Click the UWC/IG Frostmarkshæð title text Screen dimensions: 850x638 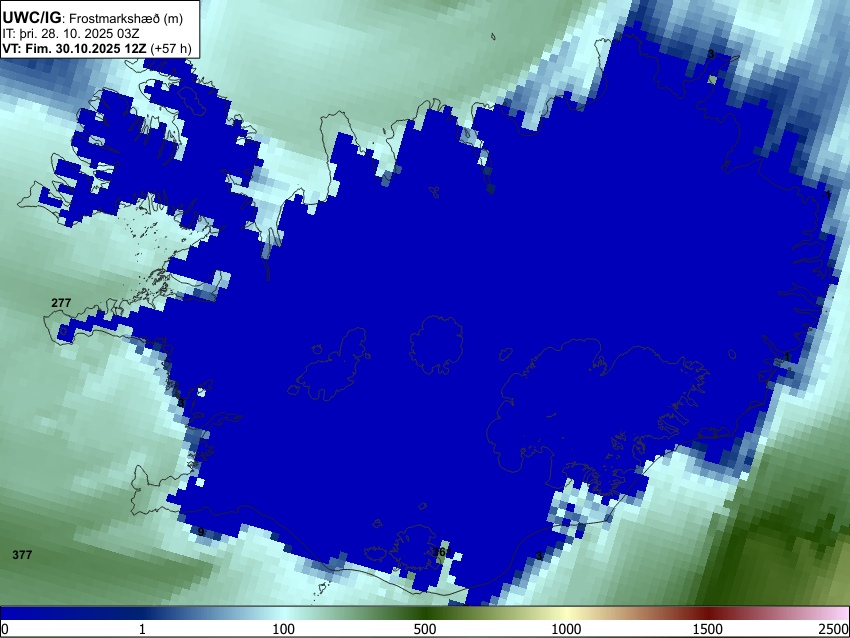(93, 18)
